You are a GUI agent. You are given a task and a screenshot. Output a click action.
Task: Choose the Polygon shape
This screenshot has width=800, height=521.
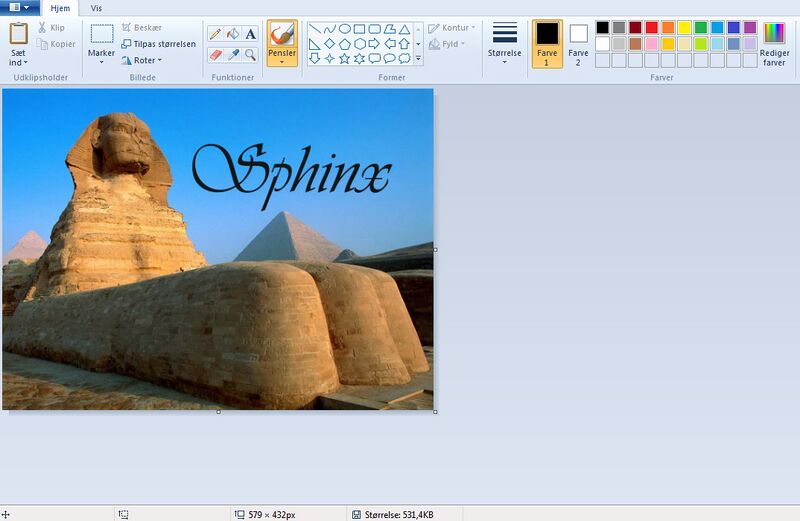point(389,29)
